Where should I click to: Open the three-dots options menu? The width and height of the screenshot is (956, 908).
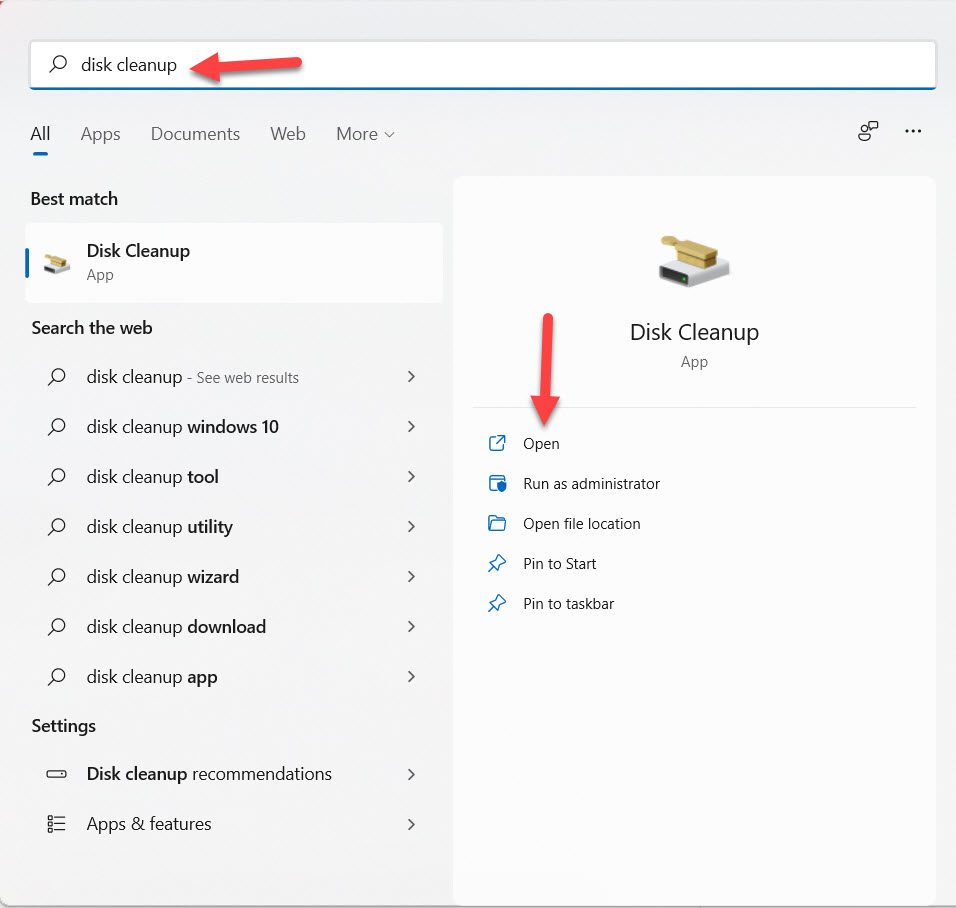click(912, 131)
